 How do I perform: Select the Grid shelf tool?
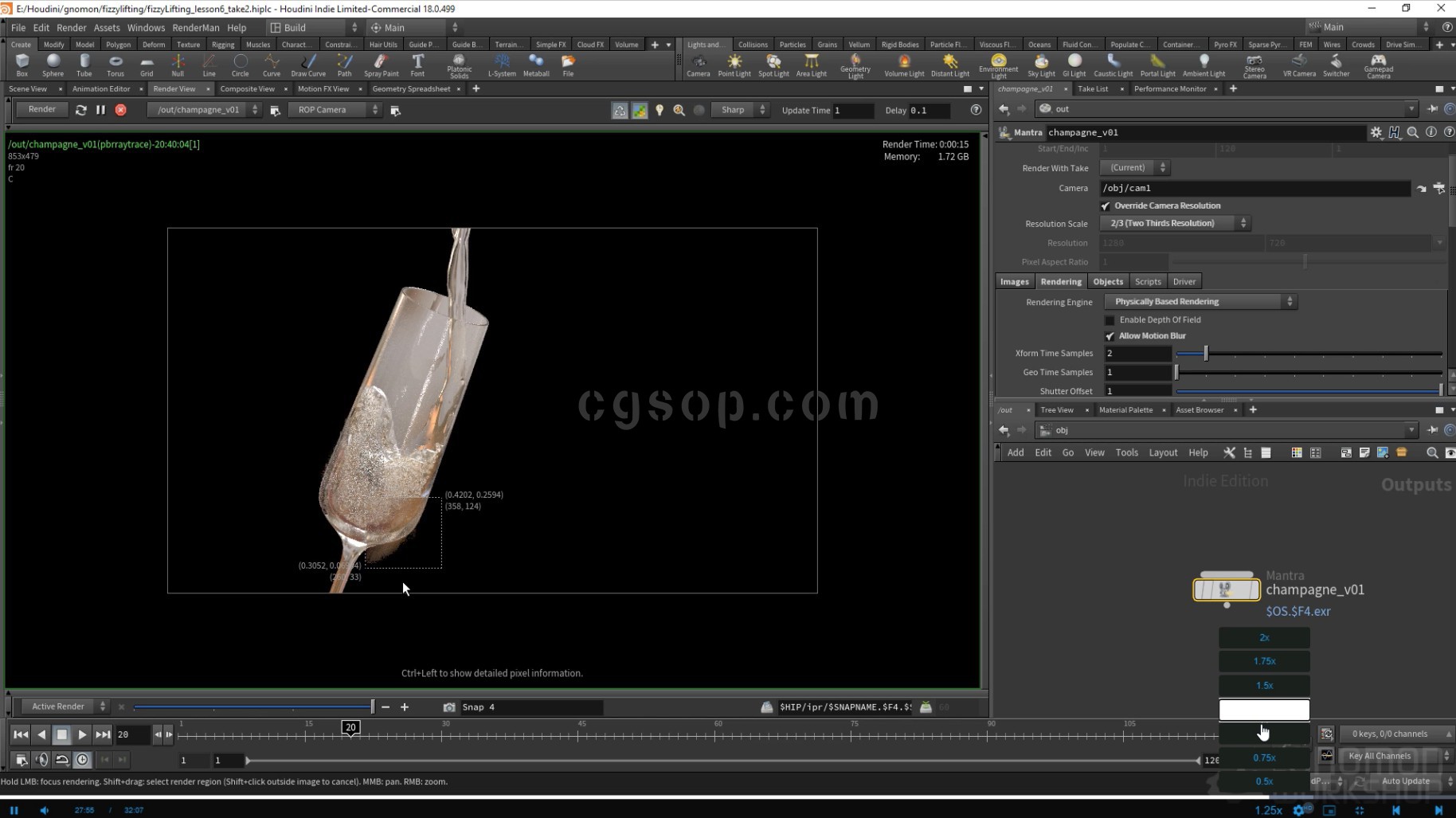tap(147, 65)
